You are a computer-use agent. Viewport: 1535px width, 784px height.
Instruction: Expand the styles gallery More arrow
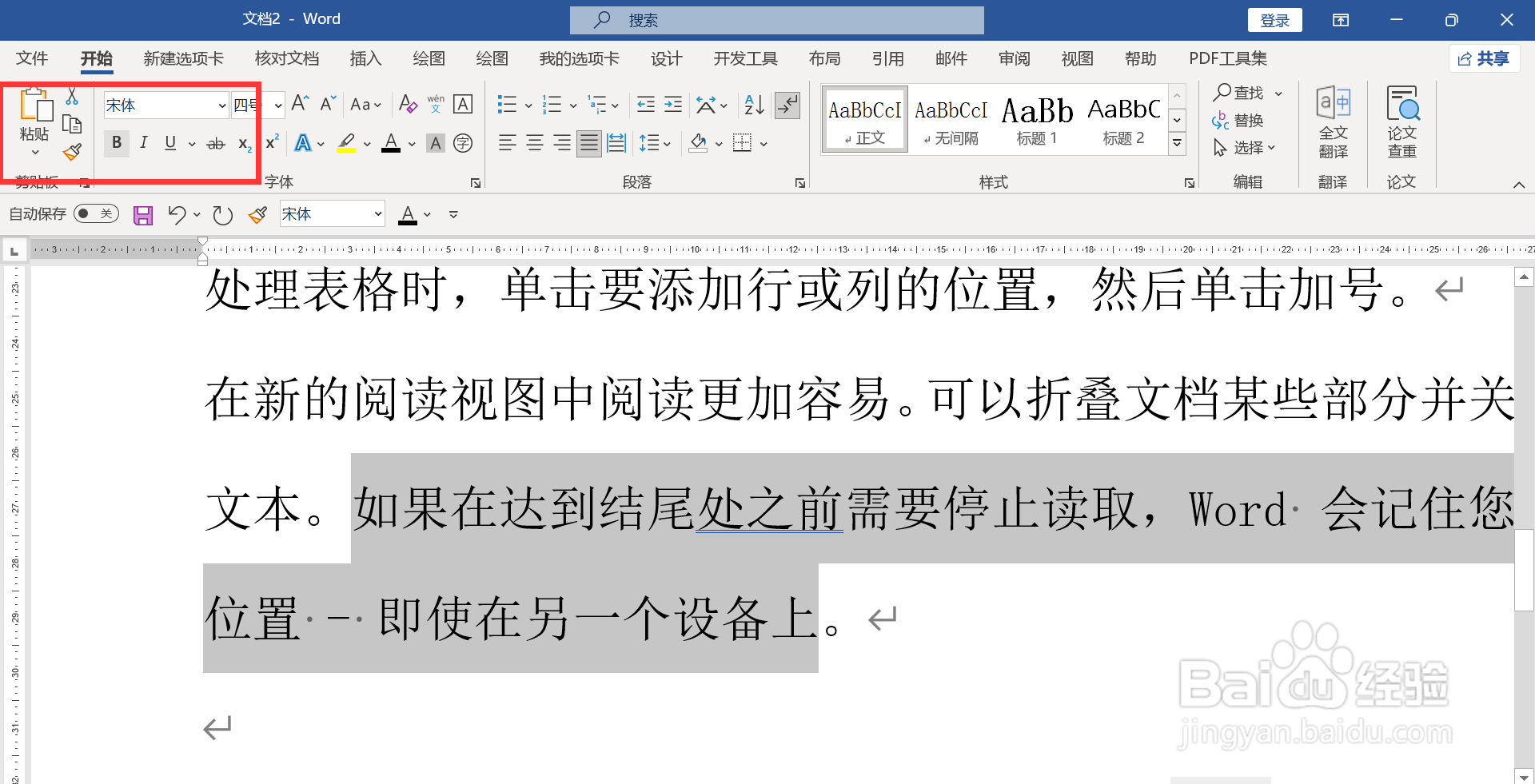(x=1177, y=144)
